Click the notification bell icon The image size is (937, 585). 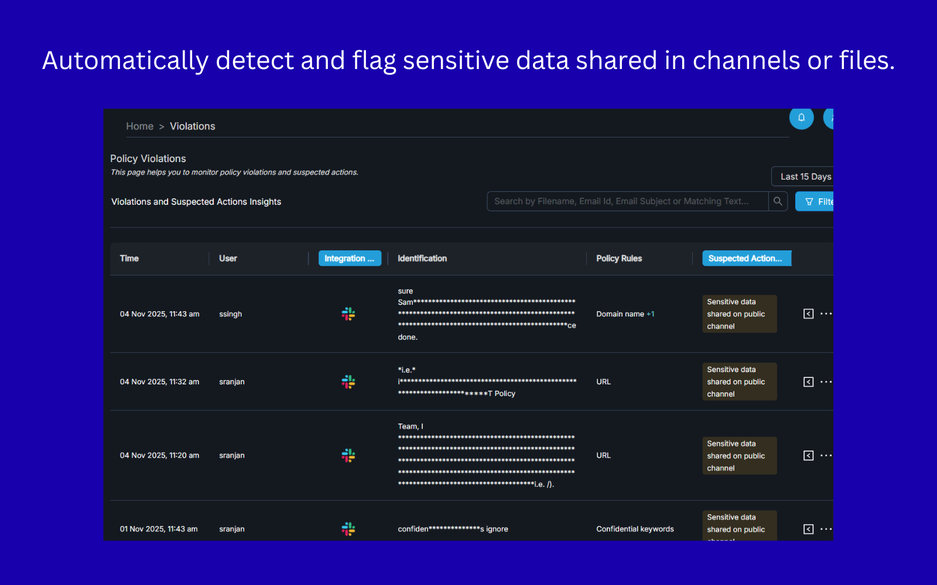click(801, 118)
